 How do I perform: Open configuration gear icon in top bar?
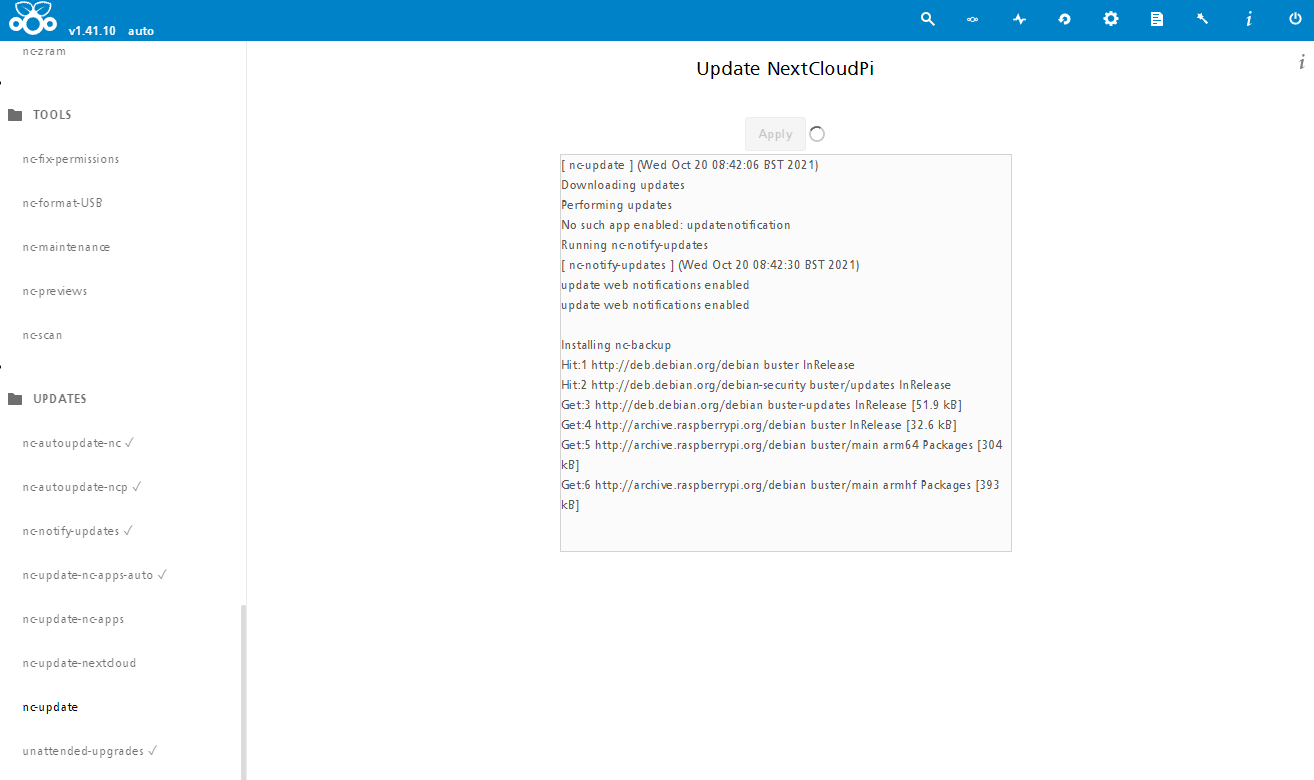point(1111,19)
